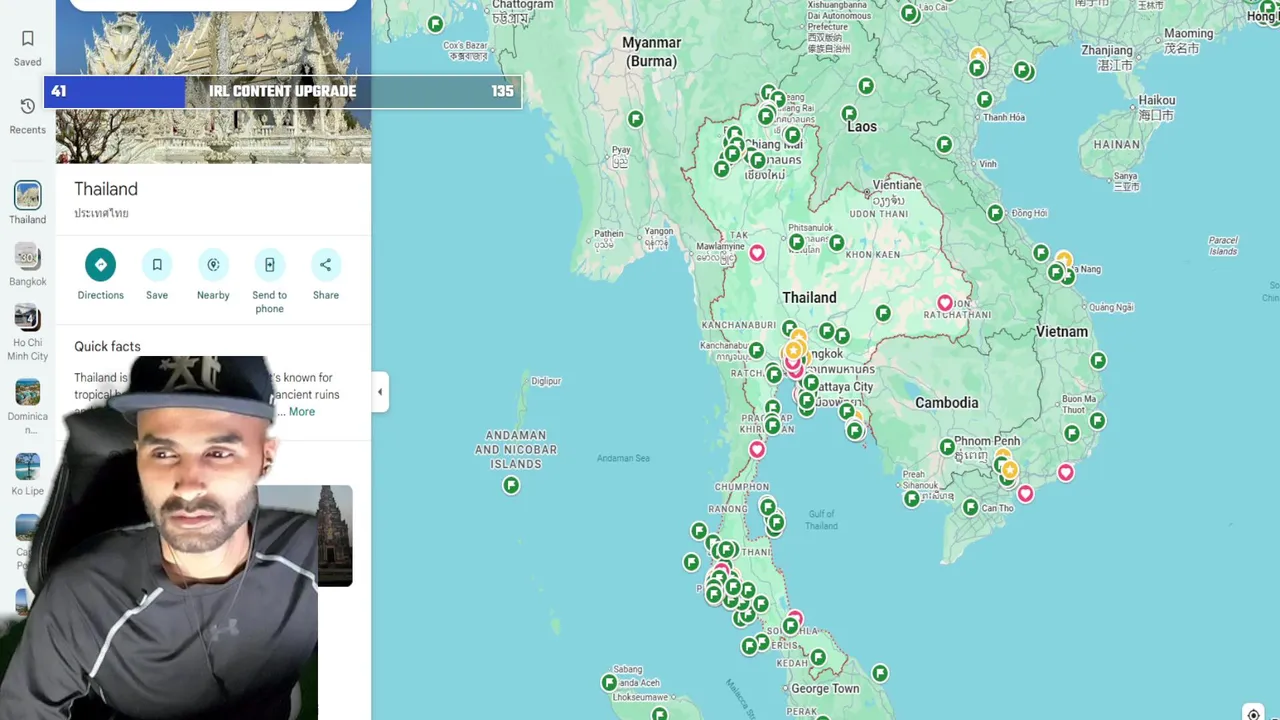Screen dimensions: 1280x720
Task: Expand Quick facts with More link
Action: (x=302, y=412)
